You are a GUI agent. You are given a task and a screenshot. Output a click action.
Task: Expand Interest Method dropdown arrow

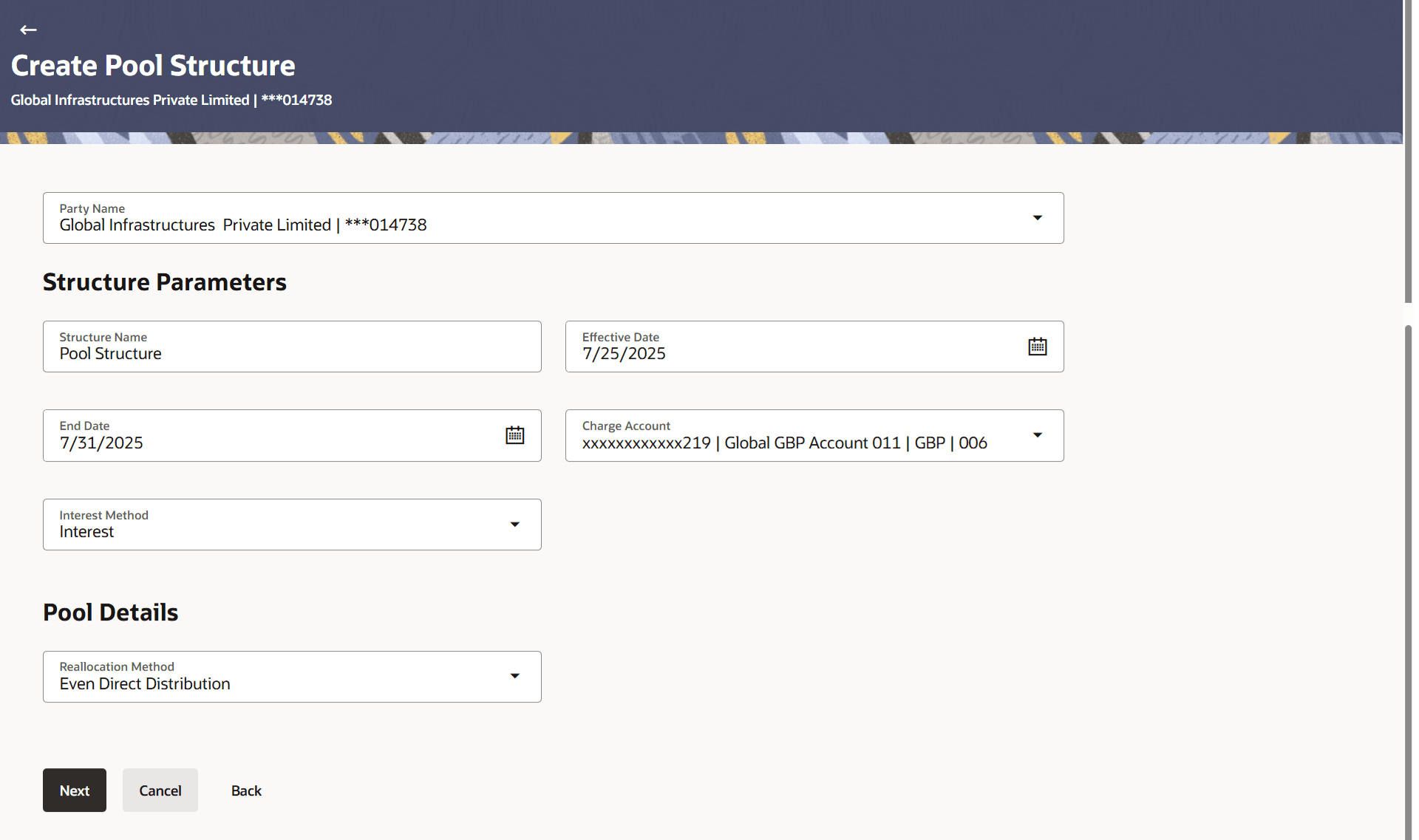tap(514, 525)
